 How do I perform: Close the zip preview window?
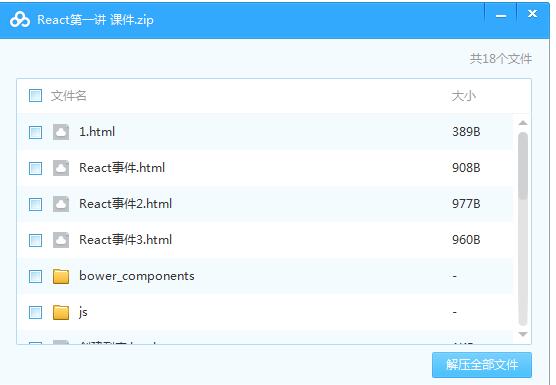[532, 14]
